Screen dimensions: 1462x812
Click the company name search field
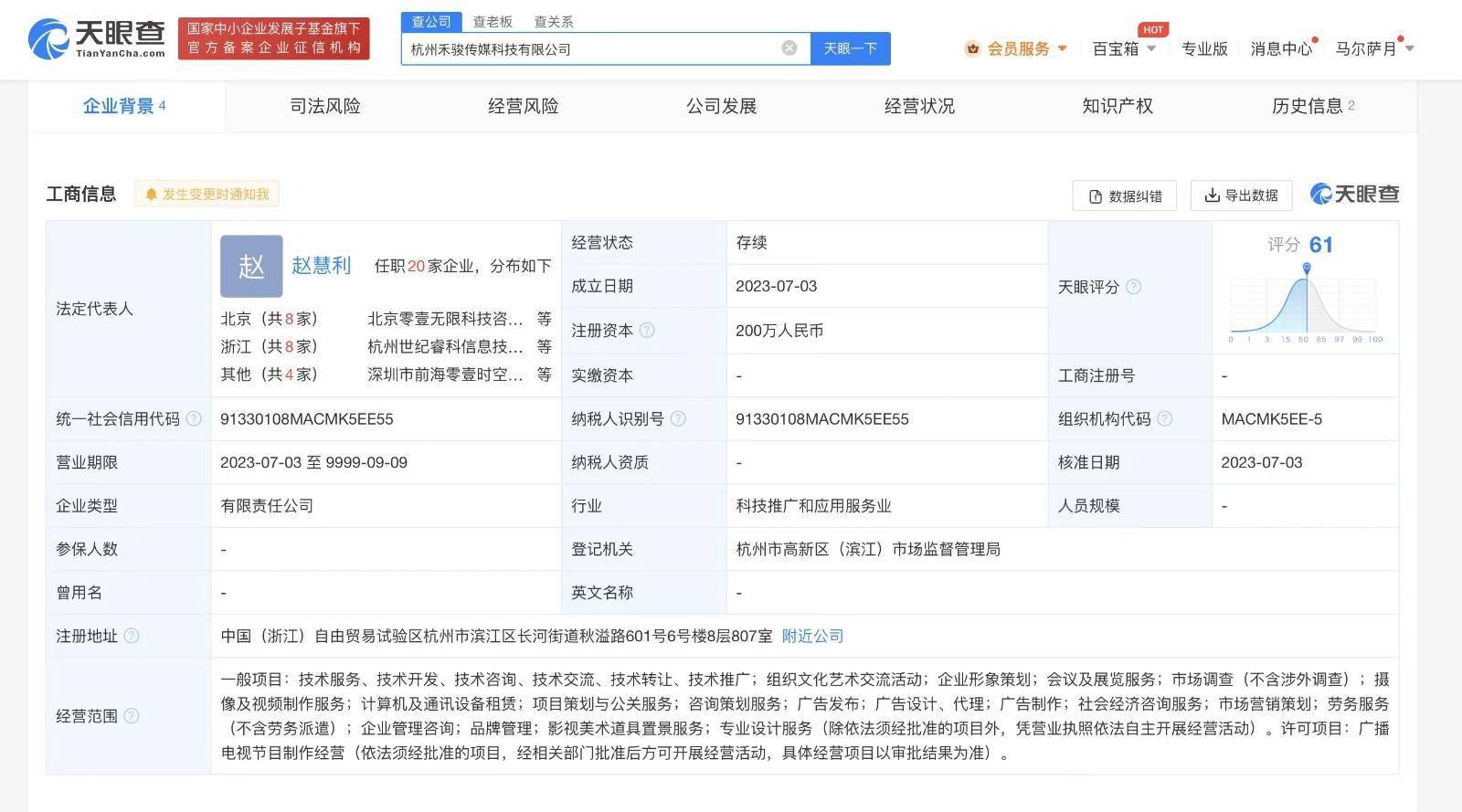[589, 48]
